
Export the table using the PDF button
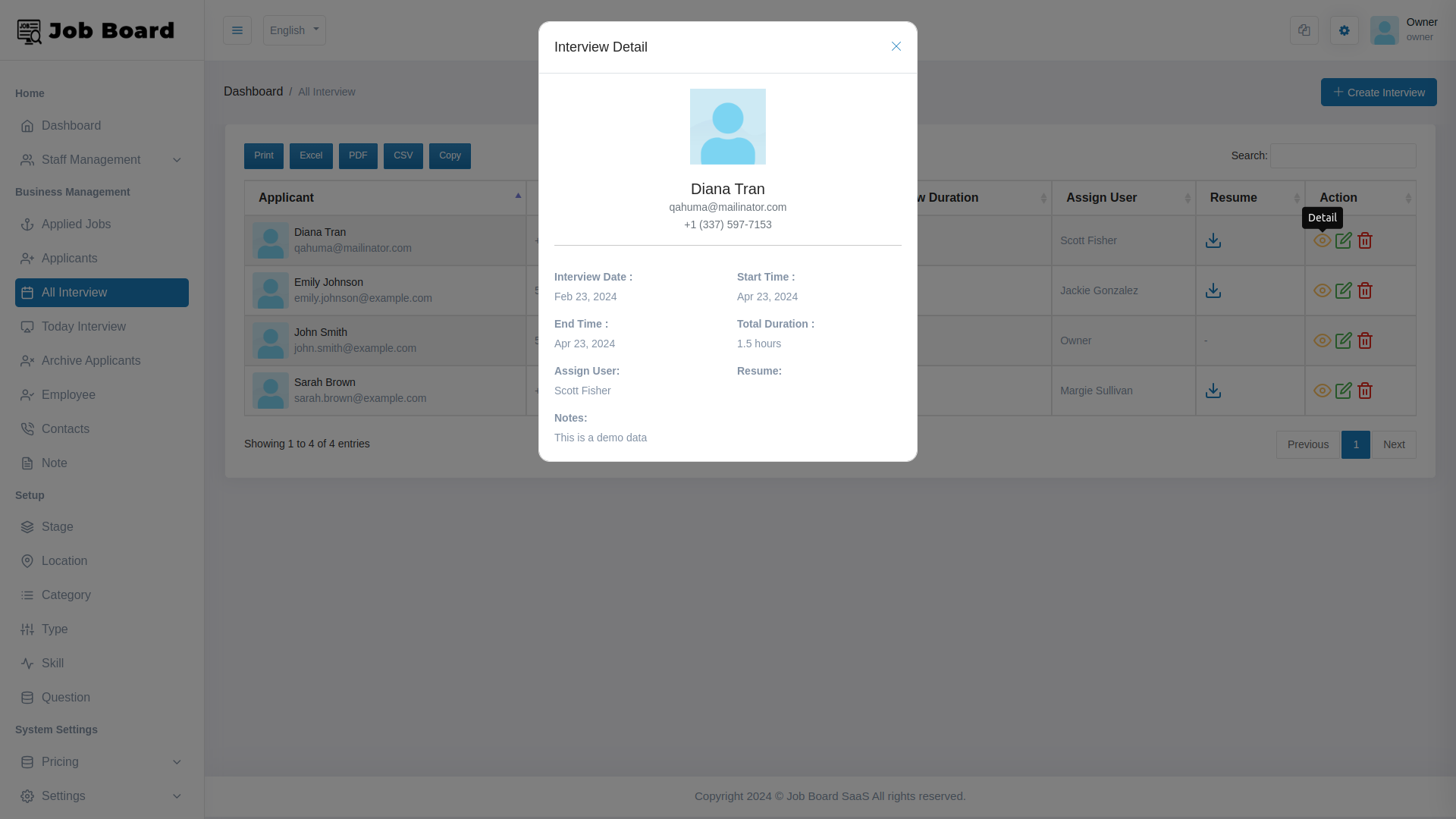pos(358,155)
